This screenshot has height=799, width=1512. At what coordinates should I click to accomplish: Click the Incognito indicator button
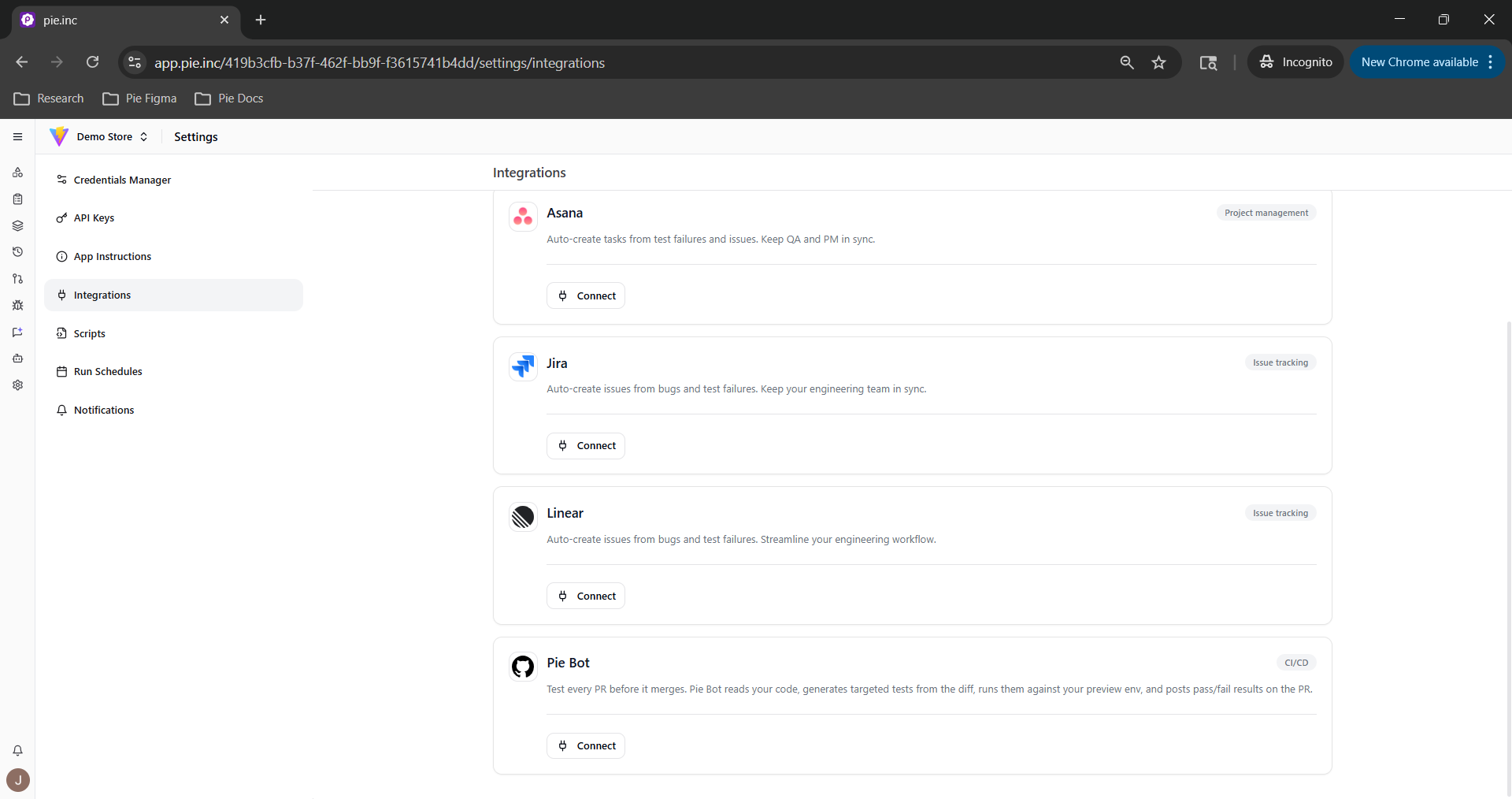point(1295,62)
